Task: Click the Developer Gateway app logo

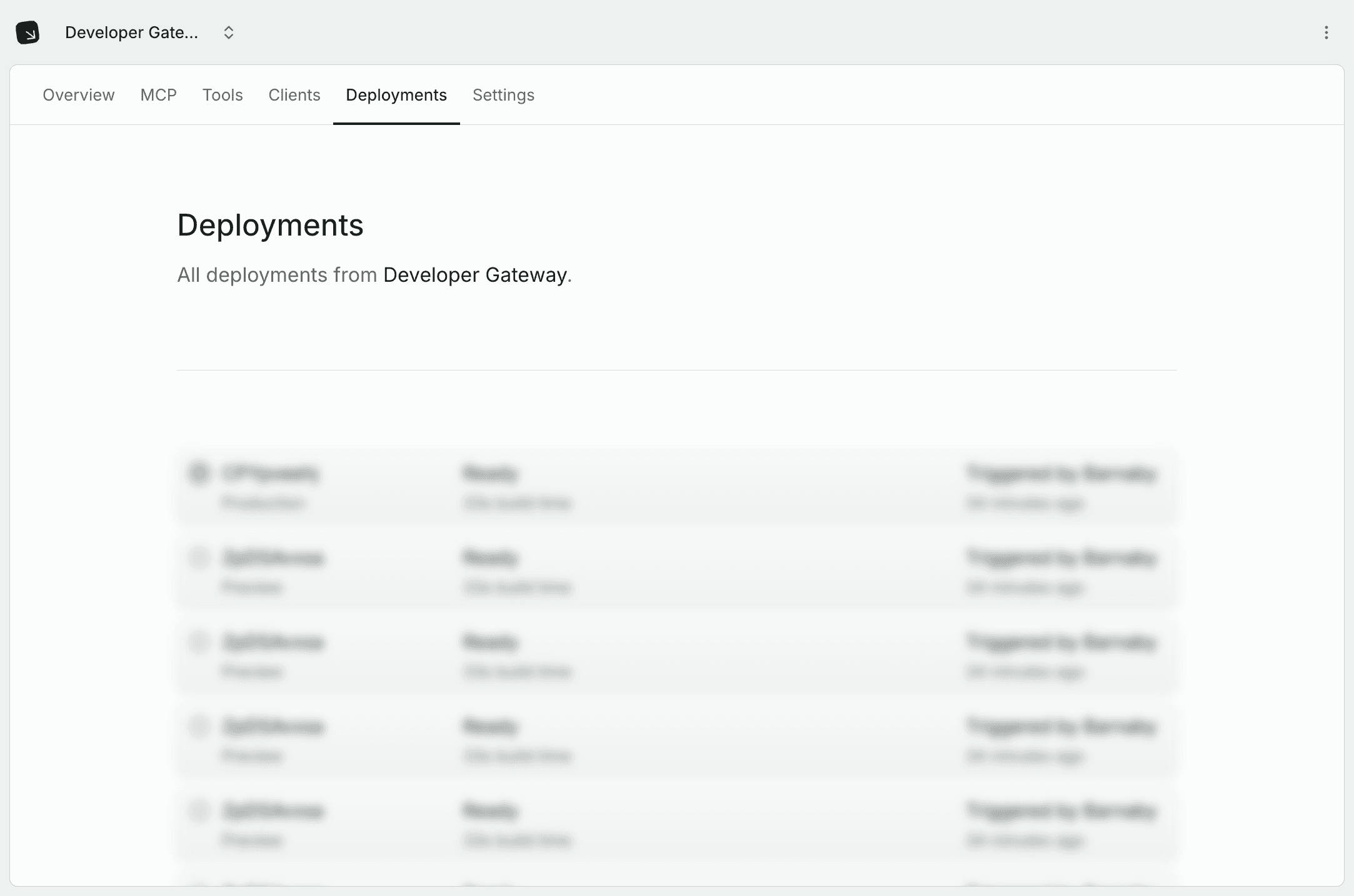Action: pos(28,32)
